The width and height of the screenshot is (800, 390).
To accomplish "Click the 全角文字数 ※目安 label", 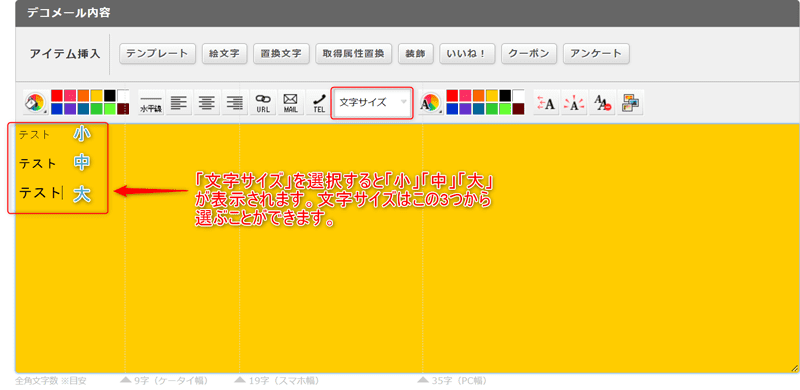I will pyautogui.click(x=51, y=381).
